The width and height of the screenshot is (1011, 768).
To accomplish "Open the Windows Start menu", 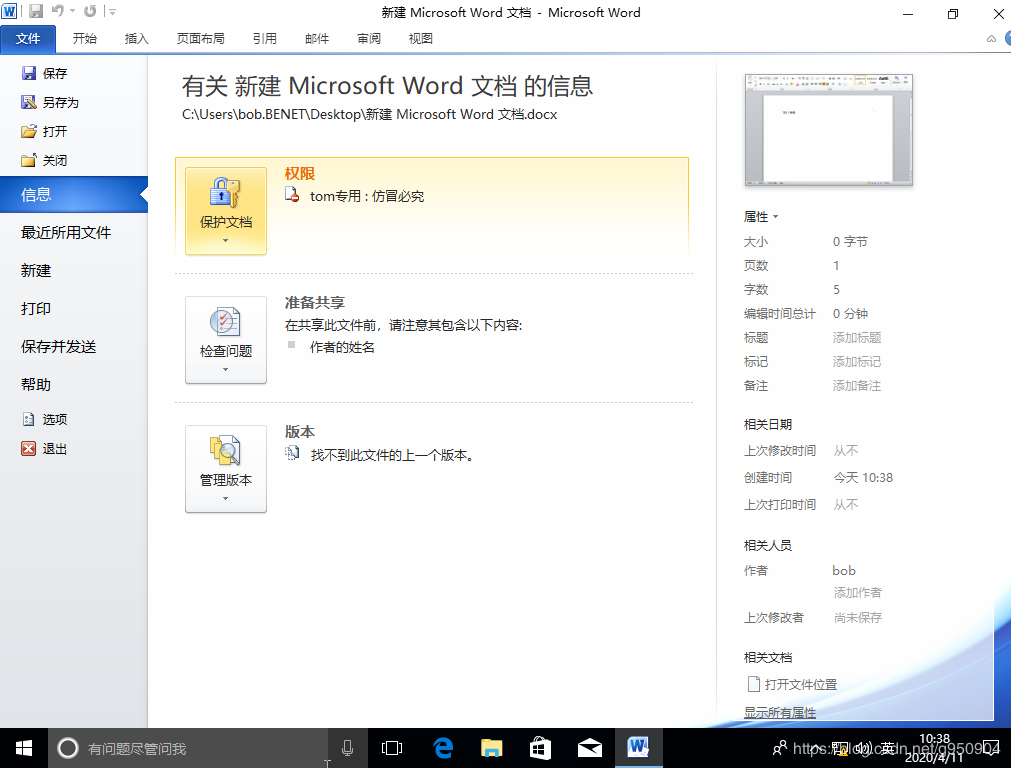I will pyautogui.click(x=24, y=748).
